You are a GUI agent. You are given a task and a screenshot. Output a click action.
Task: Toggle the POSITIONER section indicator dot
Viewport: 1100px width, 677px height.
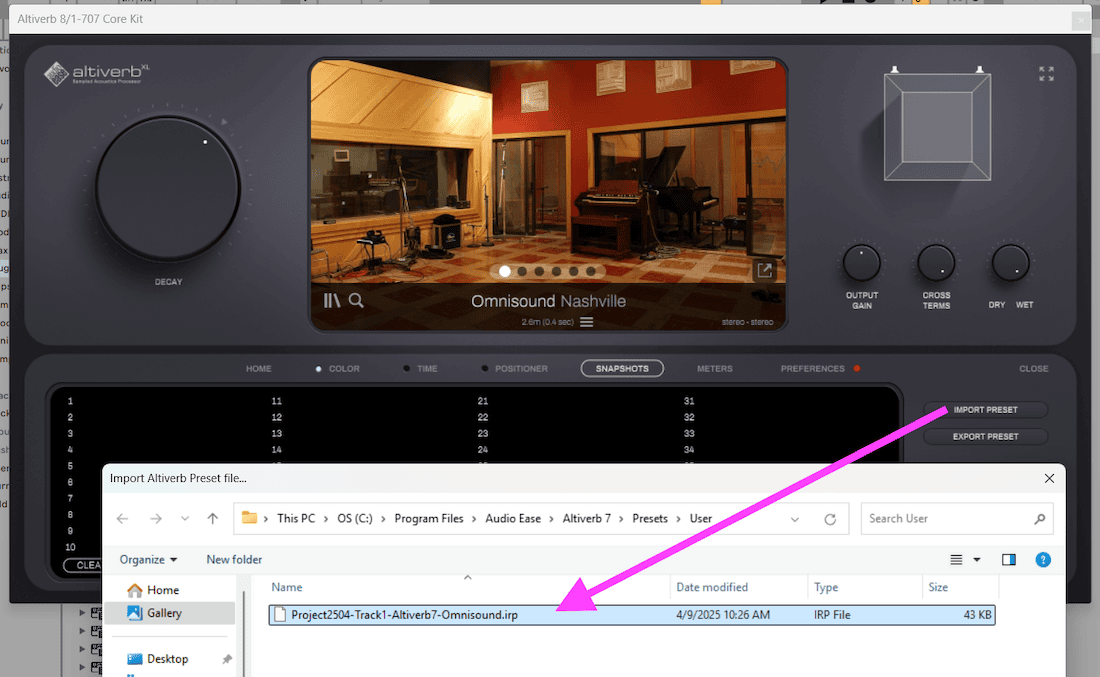point(485,368)
